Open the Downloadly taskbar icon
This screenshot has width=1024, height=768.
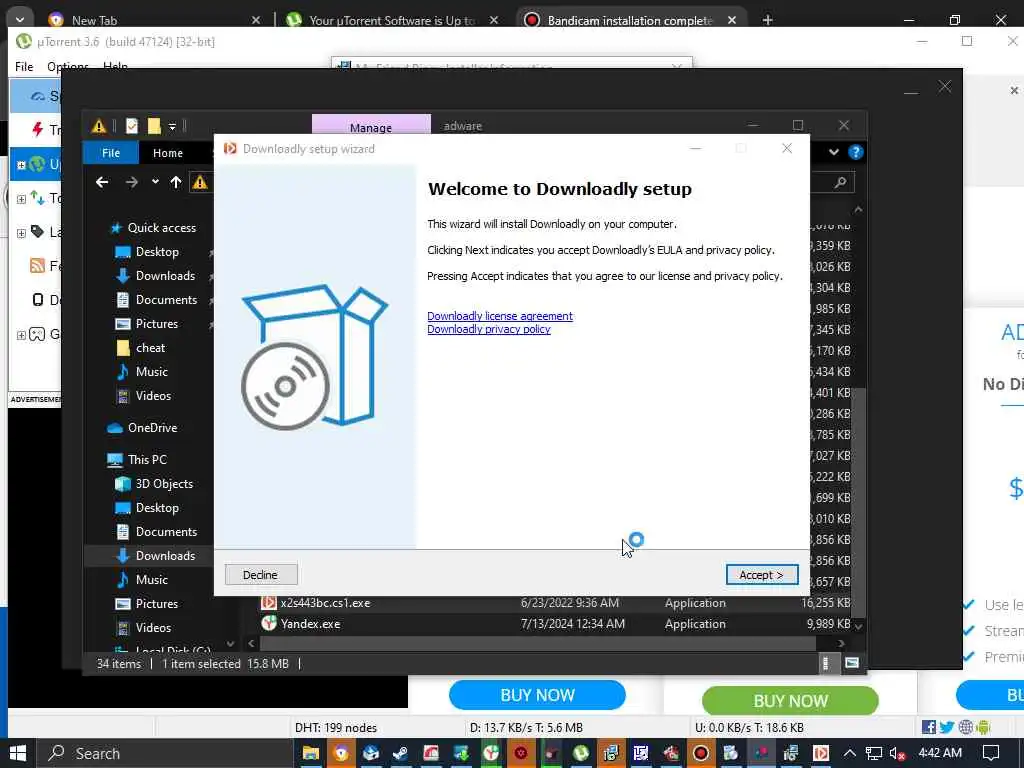pyautogui.click(x=821, y=754)
